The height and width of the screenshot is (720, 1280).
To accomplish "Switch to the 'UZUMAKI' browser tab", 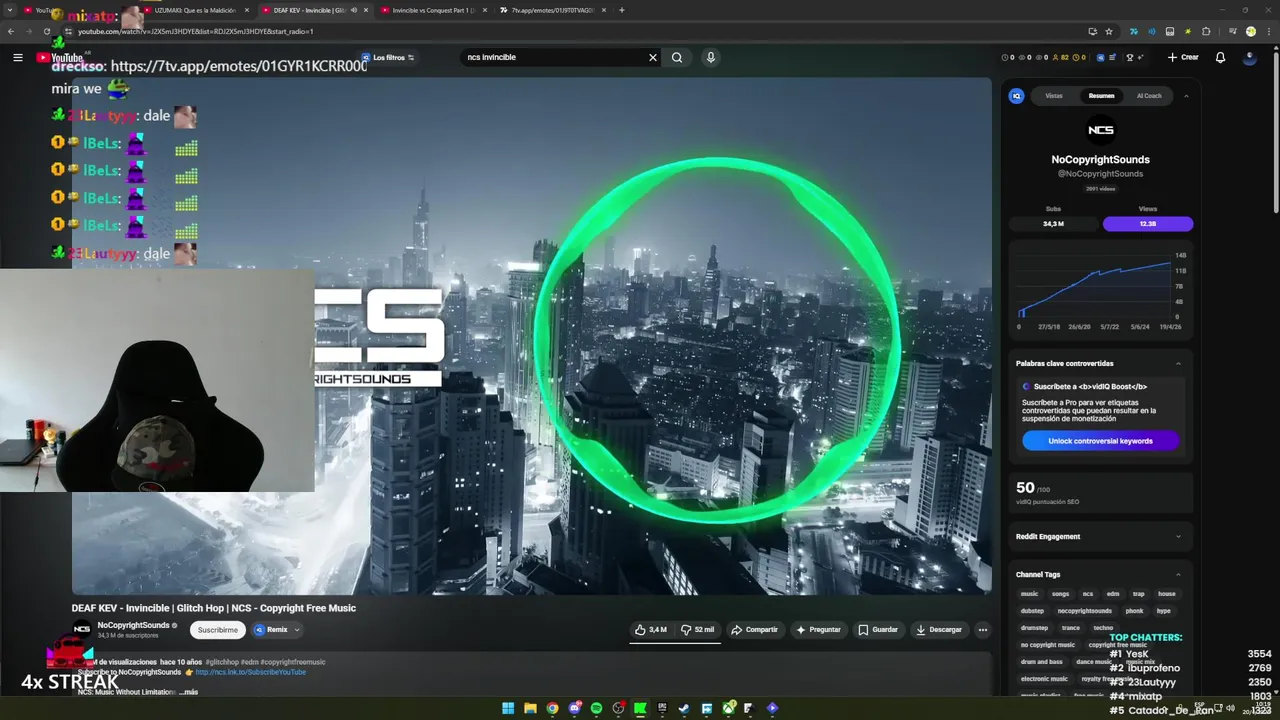I will point(194,10).
